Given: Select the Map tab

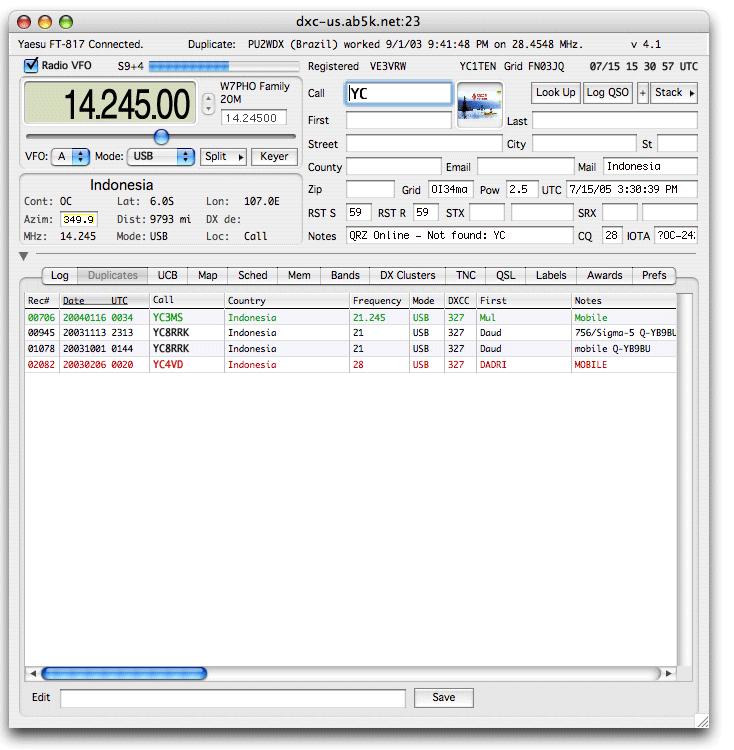Looking at the screenshot, I should point(207,275).
